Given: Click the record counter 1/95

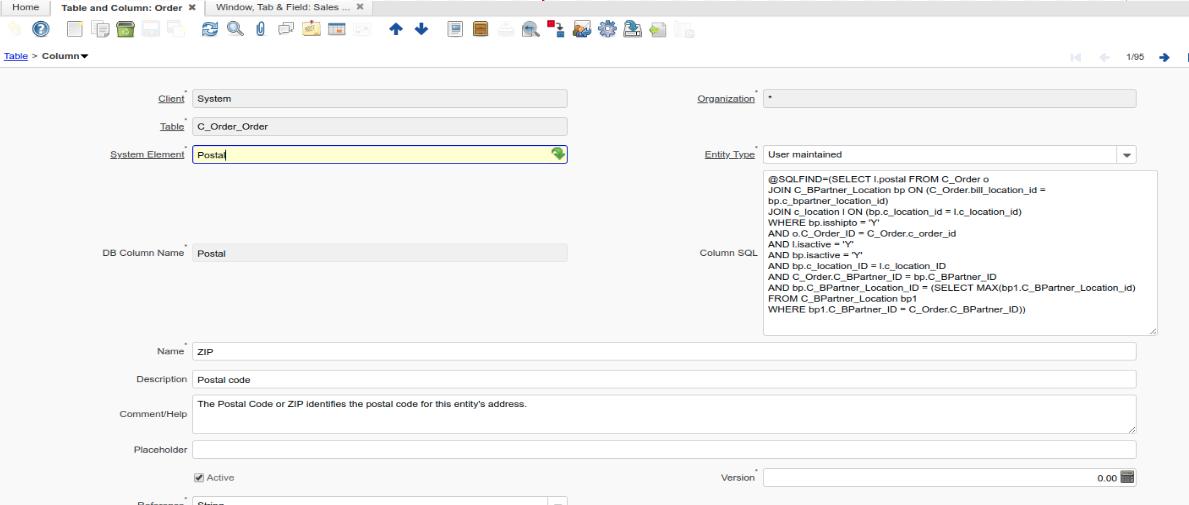Looking at the screenshot, I should pyautogui.click(x=1135, y=57).
